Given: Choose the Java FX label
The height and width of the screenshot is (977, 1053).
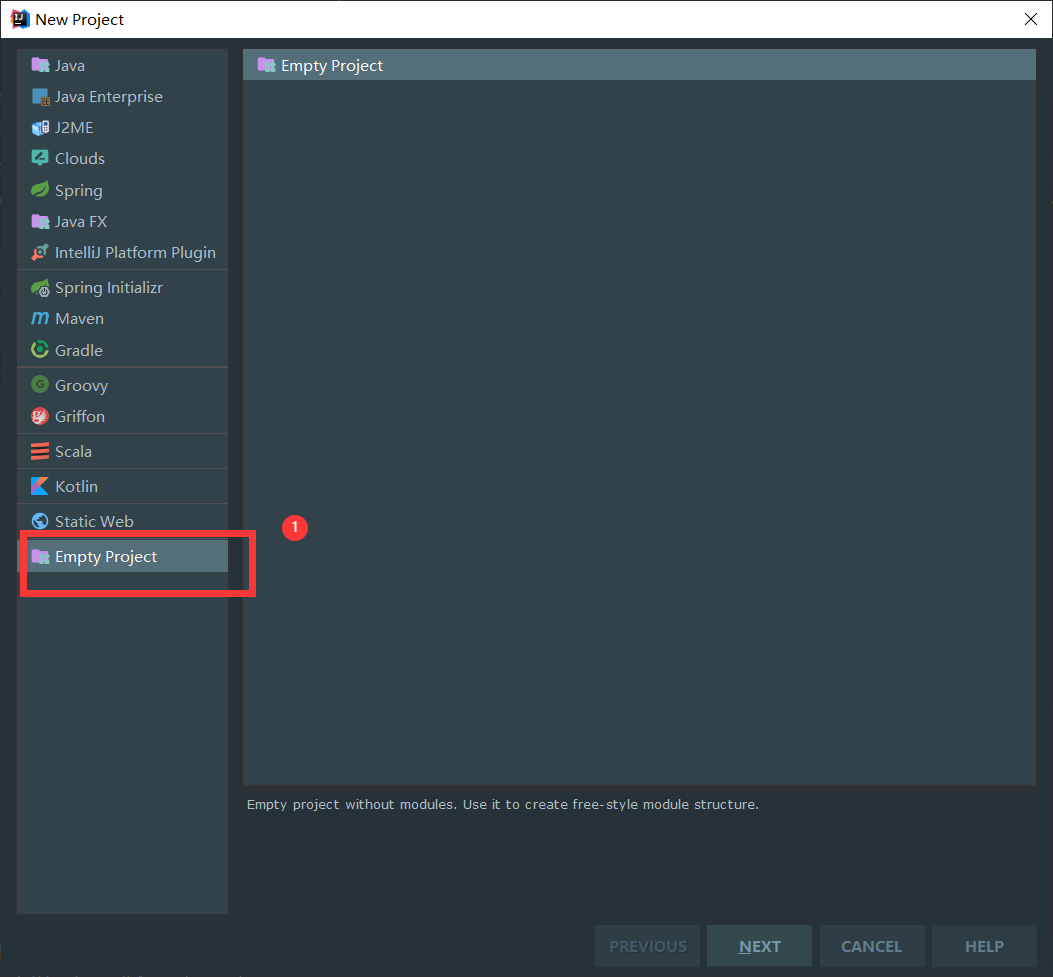Looking at the screenshot, I should 81,222.
